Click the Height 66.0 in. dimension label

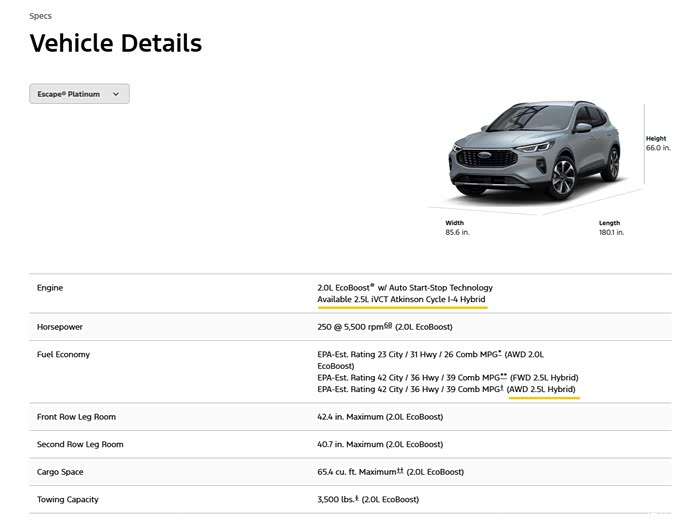pos(656,143)
